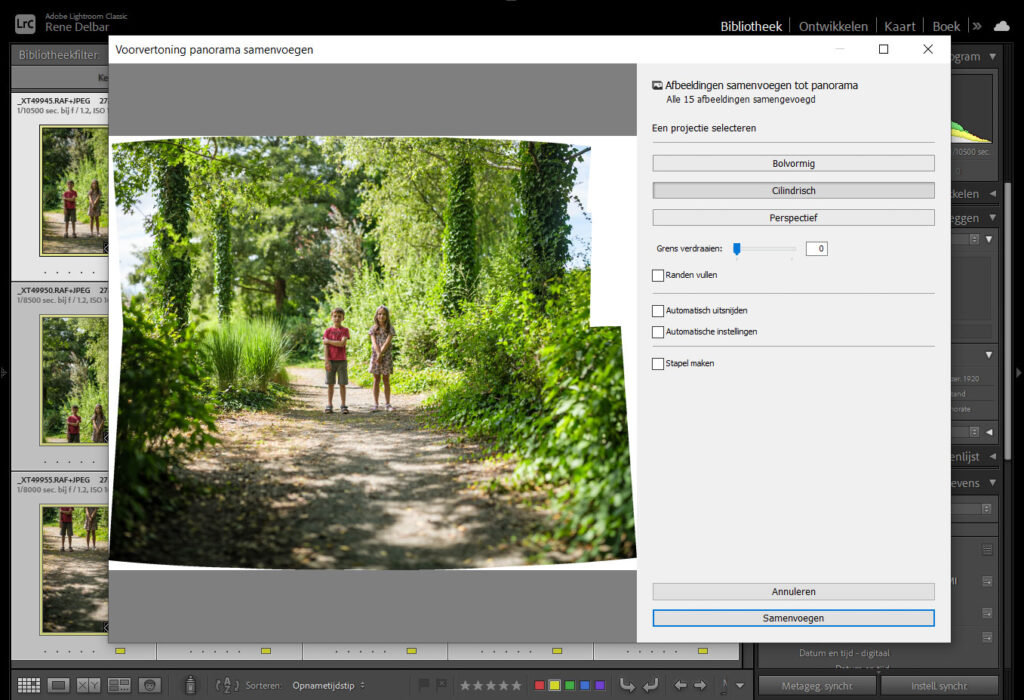Click Annuleren to cancel panorama
The image size is (1024, 700).
coord(793,592)
